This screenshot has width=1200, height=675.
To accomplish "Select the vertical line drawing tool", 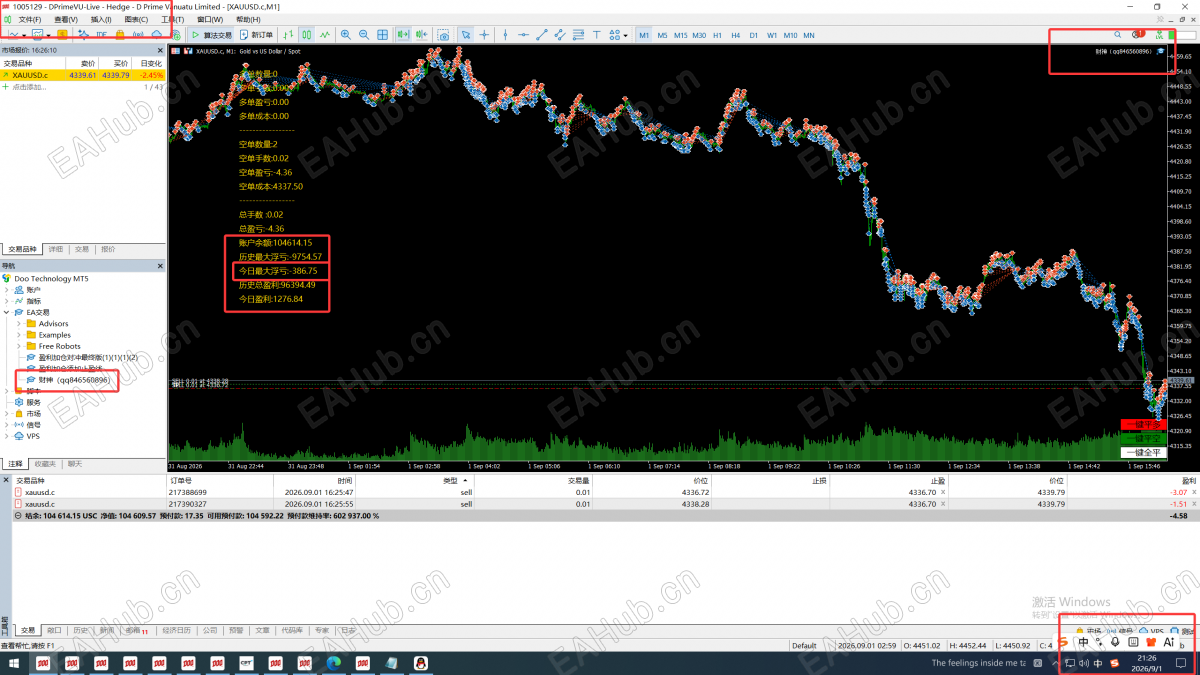I will point(505,35).
